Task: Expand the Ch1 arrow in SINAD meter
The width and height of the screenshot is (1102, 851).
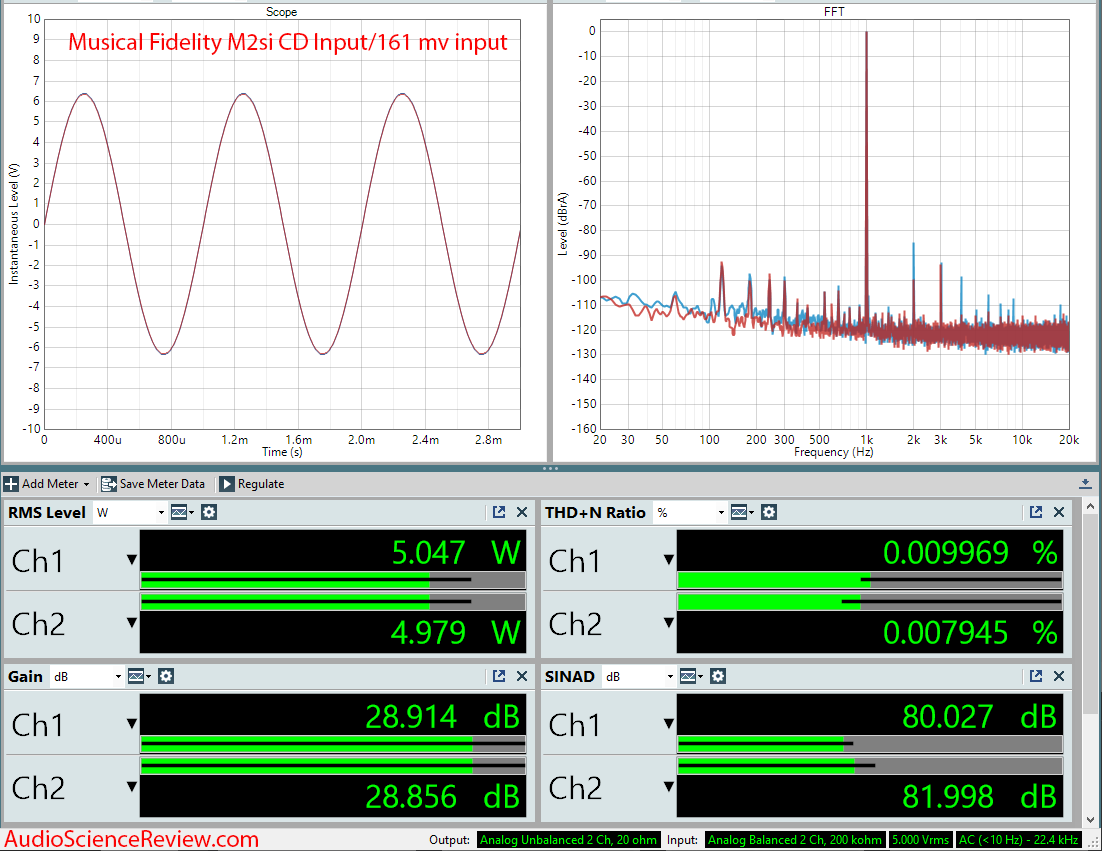Action: click(x=668, y=724)
